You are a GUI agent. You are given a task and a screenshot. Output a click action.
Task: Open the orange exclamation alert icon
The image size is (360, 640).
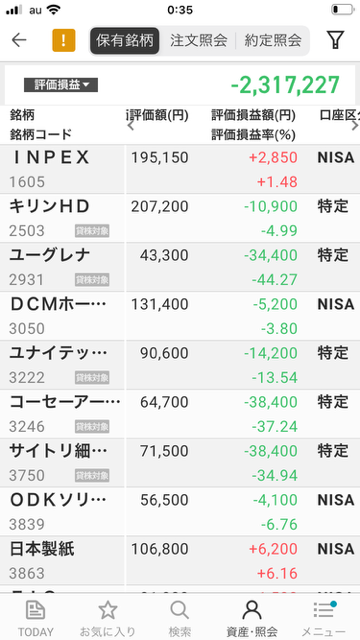coord(64,40)
